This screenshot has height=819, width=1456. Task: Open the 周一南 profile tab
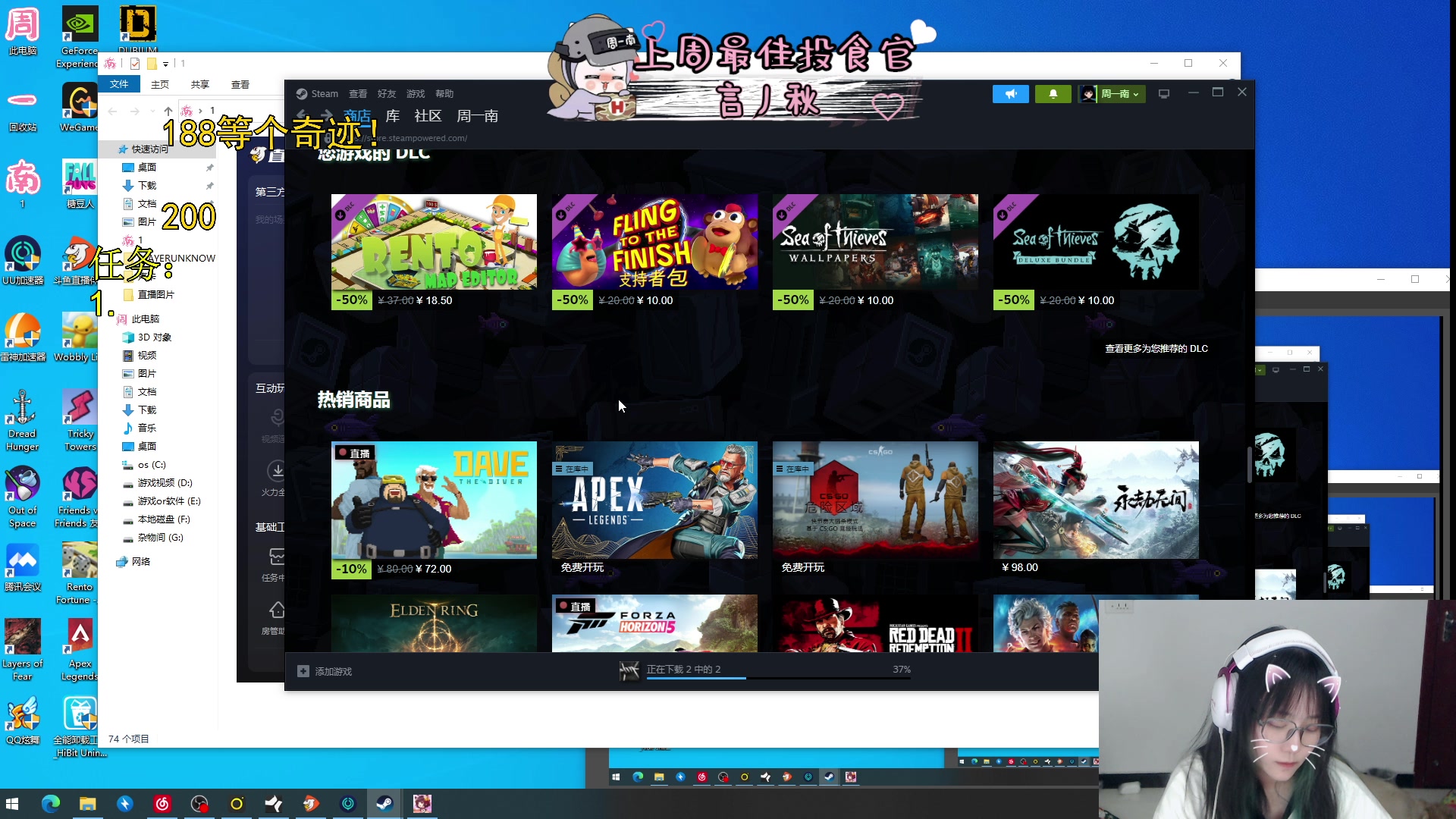(x=478, y=116)
